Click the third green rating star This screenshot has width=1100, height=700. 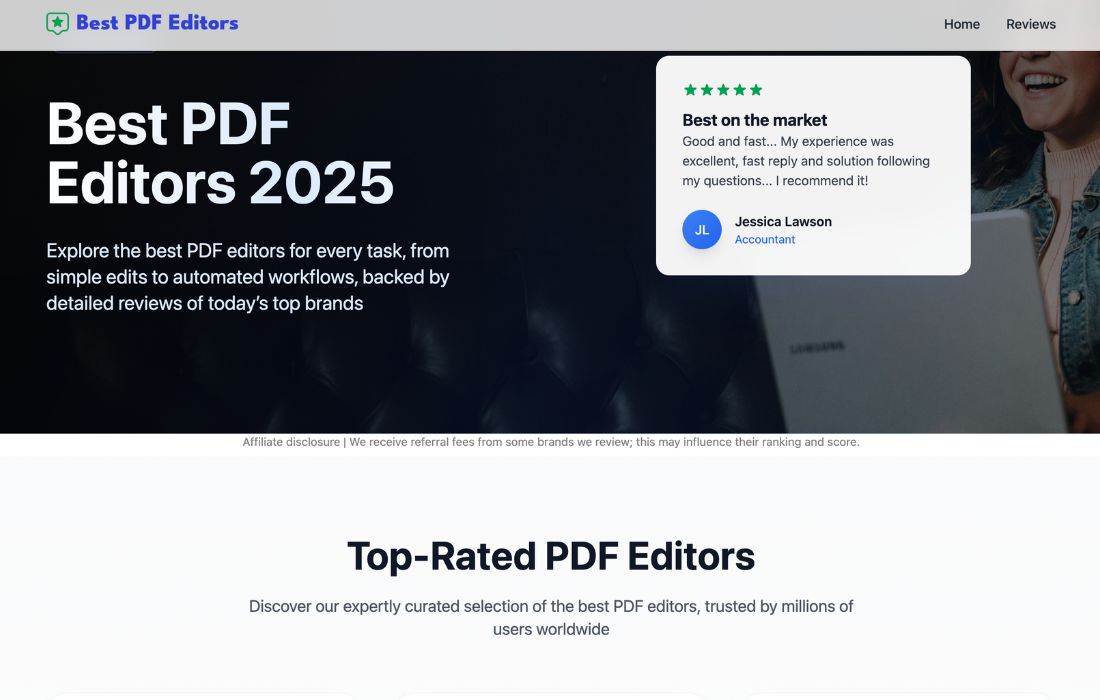click(x=723, y=90)
